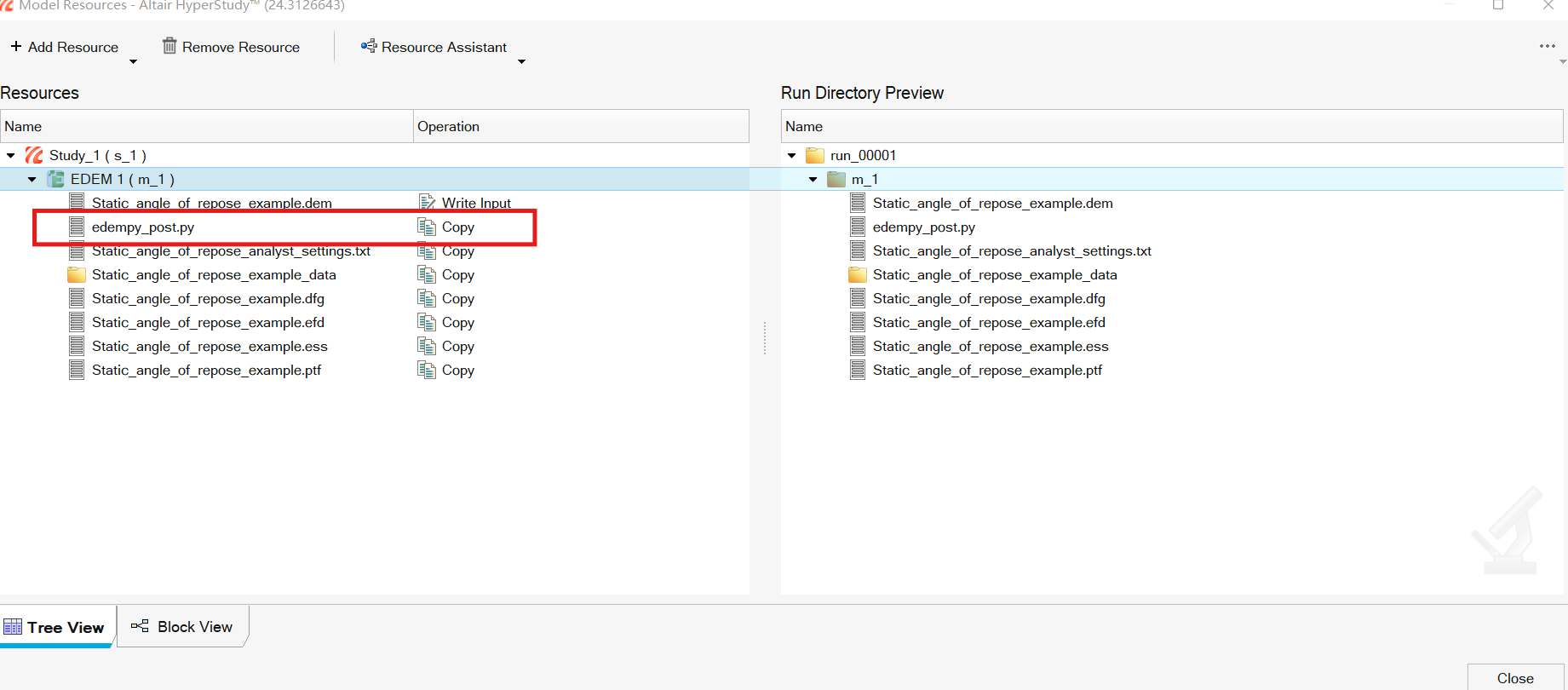Click the Close button

[1515, 678]
